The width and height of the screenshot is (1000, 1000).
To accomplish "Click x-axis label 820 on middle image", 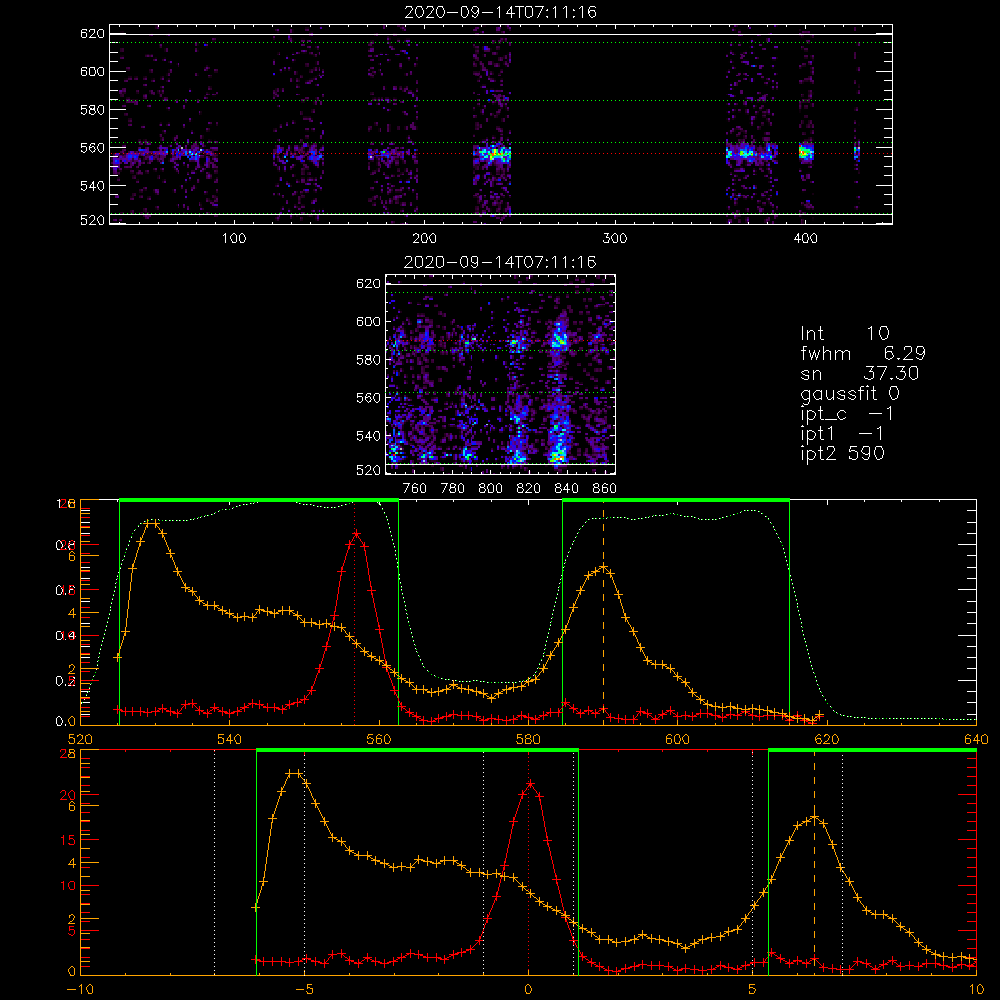I will 529,489.
